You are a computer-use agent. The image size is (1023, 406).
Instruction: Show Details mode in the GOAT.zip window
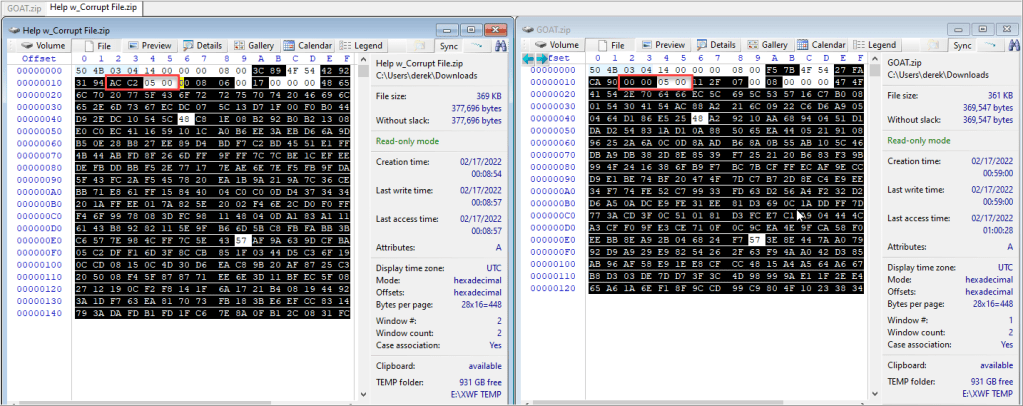tap(715, 45)
